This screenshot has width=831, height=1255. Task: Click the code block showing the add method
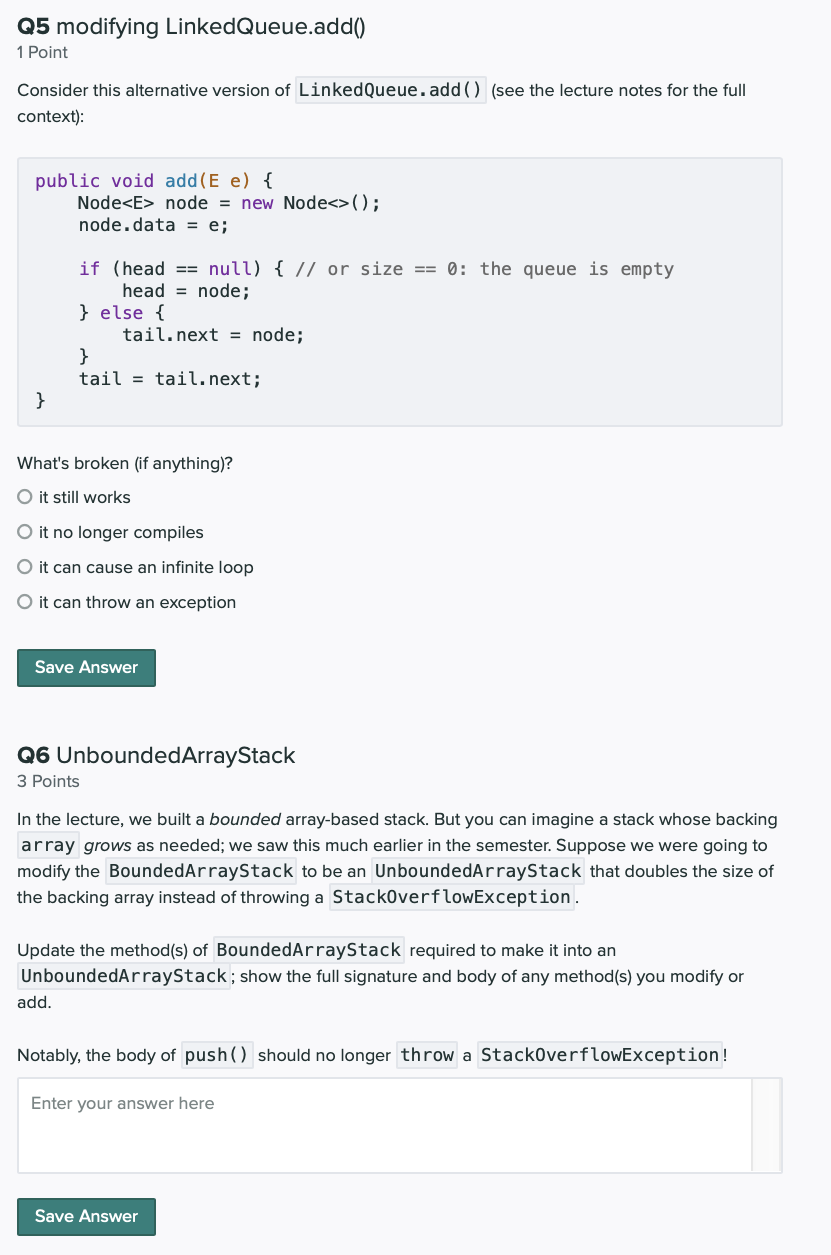coord(400,290)
